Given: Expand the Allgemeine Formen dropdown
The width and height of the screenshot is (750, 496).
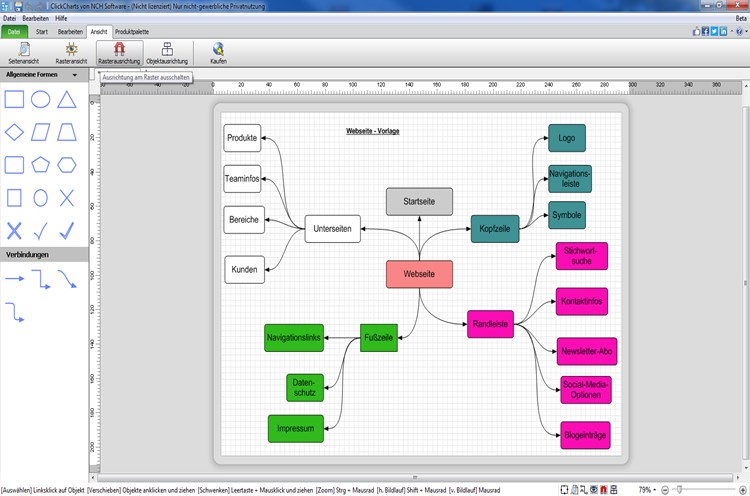Looking at the screenshot, I should [x=75, y=75].
